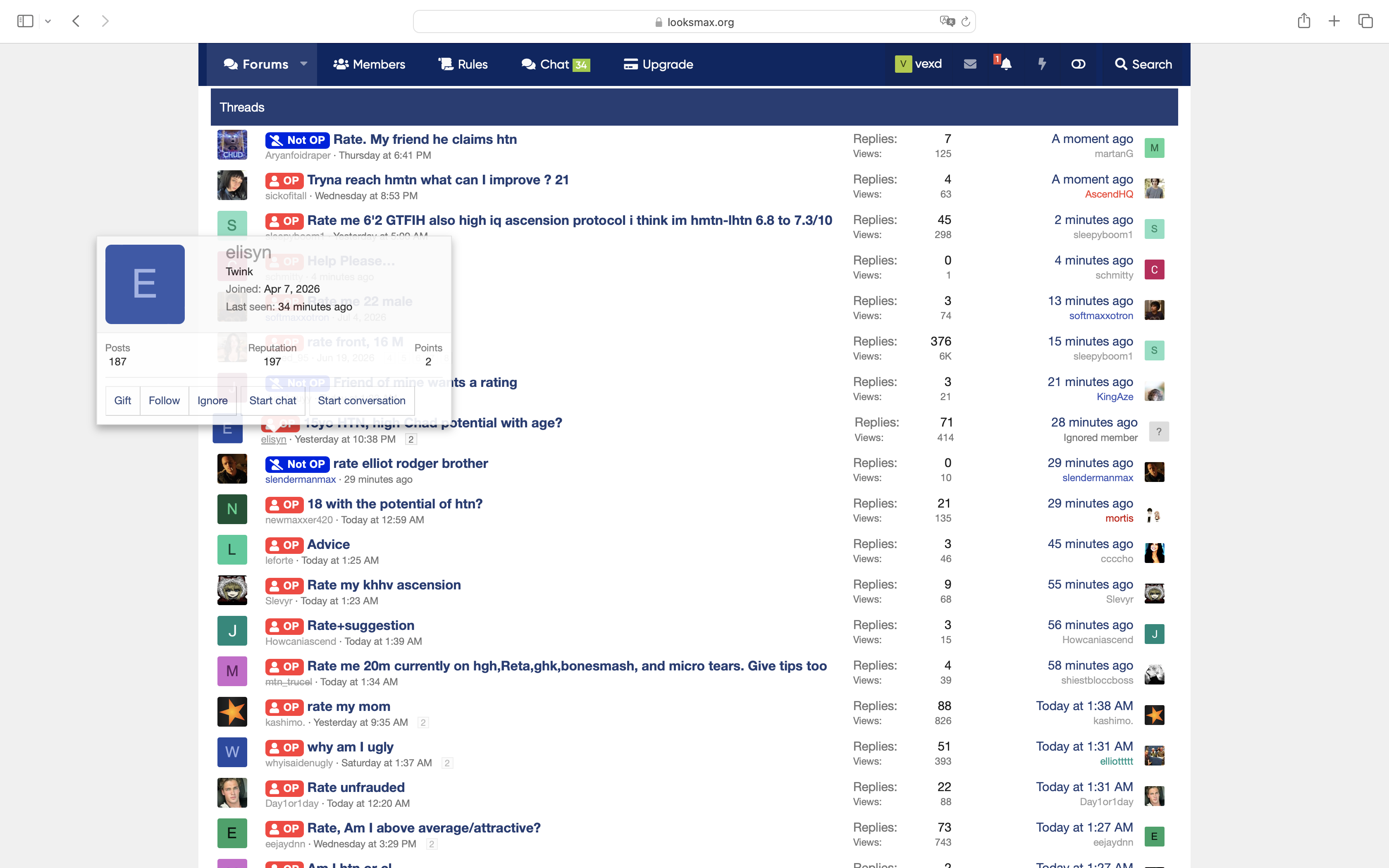Open Search in the forum navbar
Screen dimensions: 1389x868
[x=1143, y=64]
